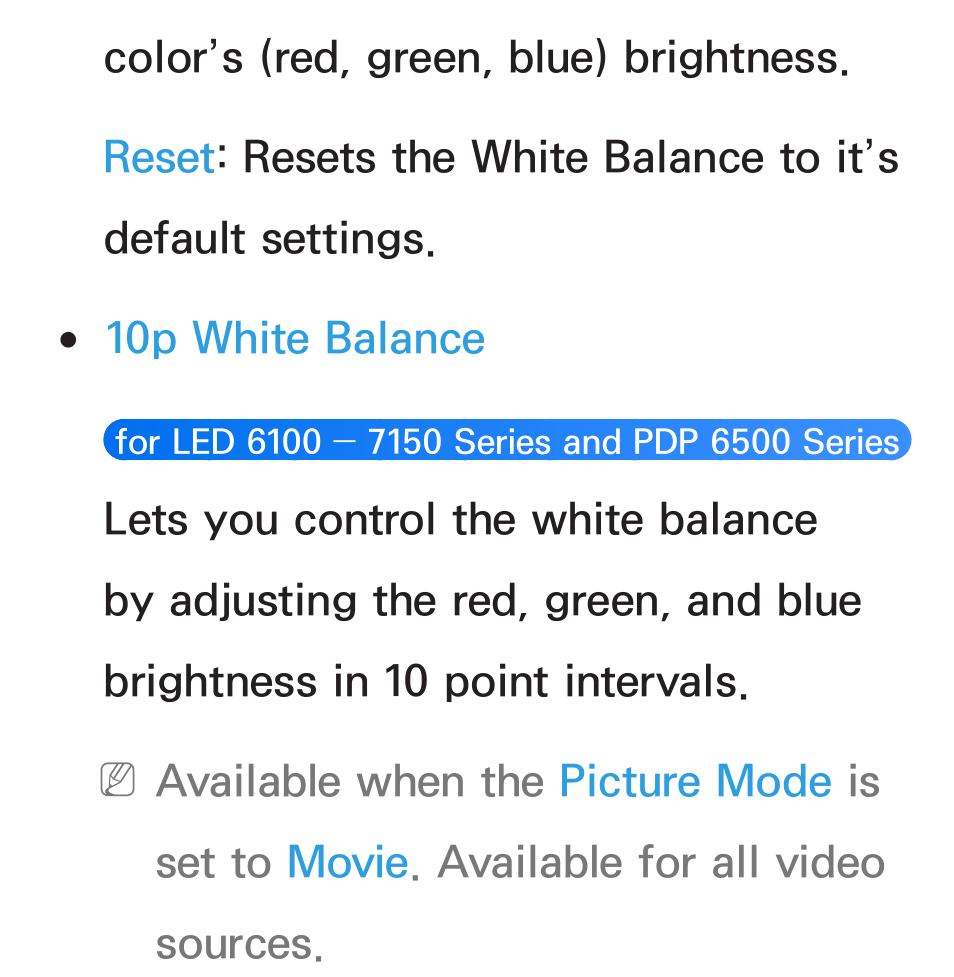Click the note pencil icon beside Available
The height and width of the screenshot is (977, 954).
tap(117, 779)
